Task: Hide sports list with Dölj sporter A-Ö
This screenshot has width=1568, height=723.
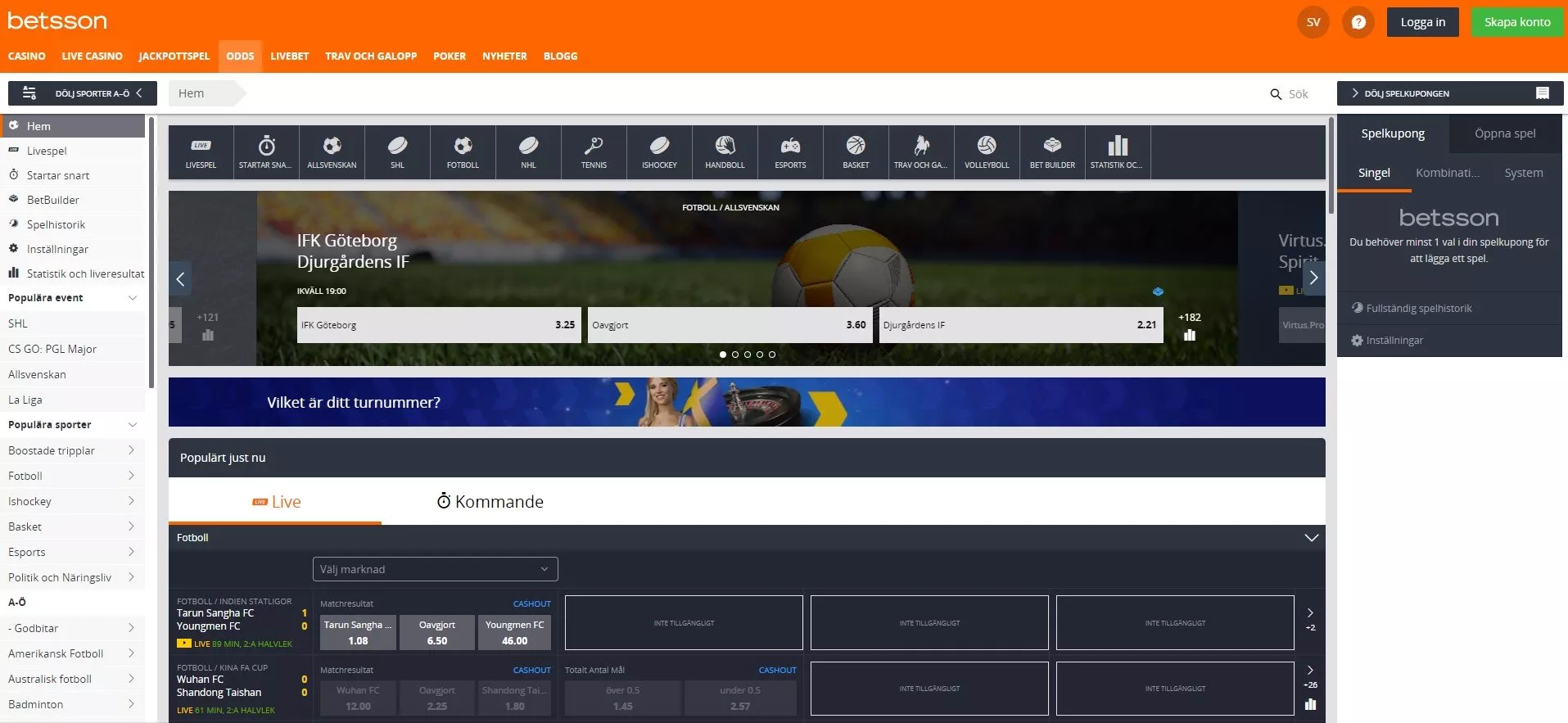Action: tap(82, 93)
